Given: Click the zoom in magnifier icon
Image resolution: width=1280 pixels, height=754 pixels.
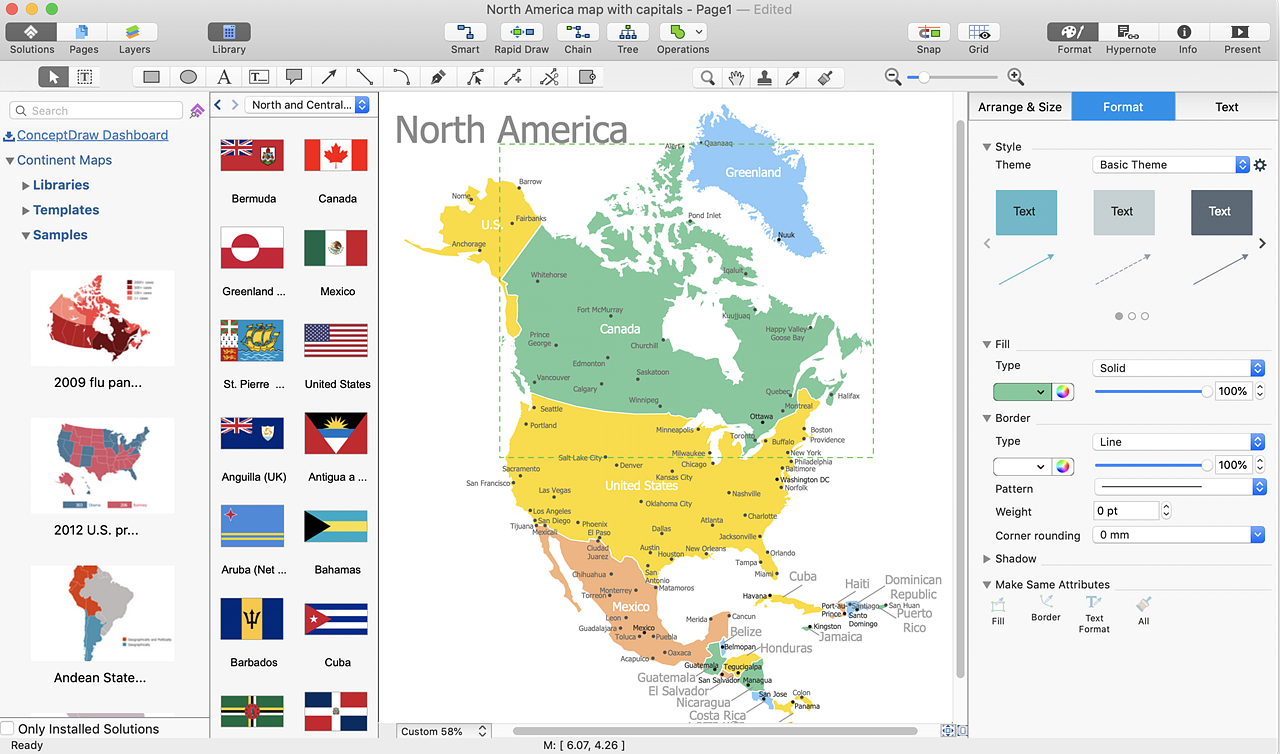Looking at the screenshot, I should (1015, 77).
